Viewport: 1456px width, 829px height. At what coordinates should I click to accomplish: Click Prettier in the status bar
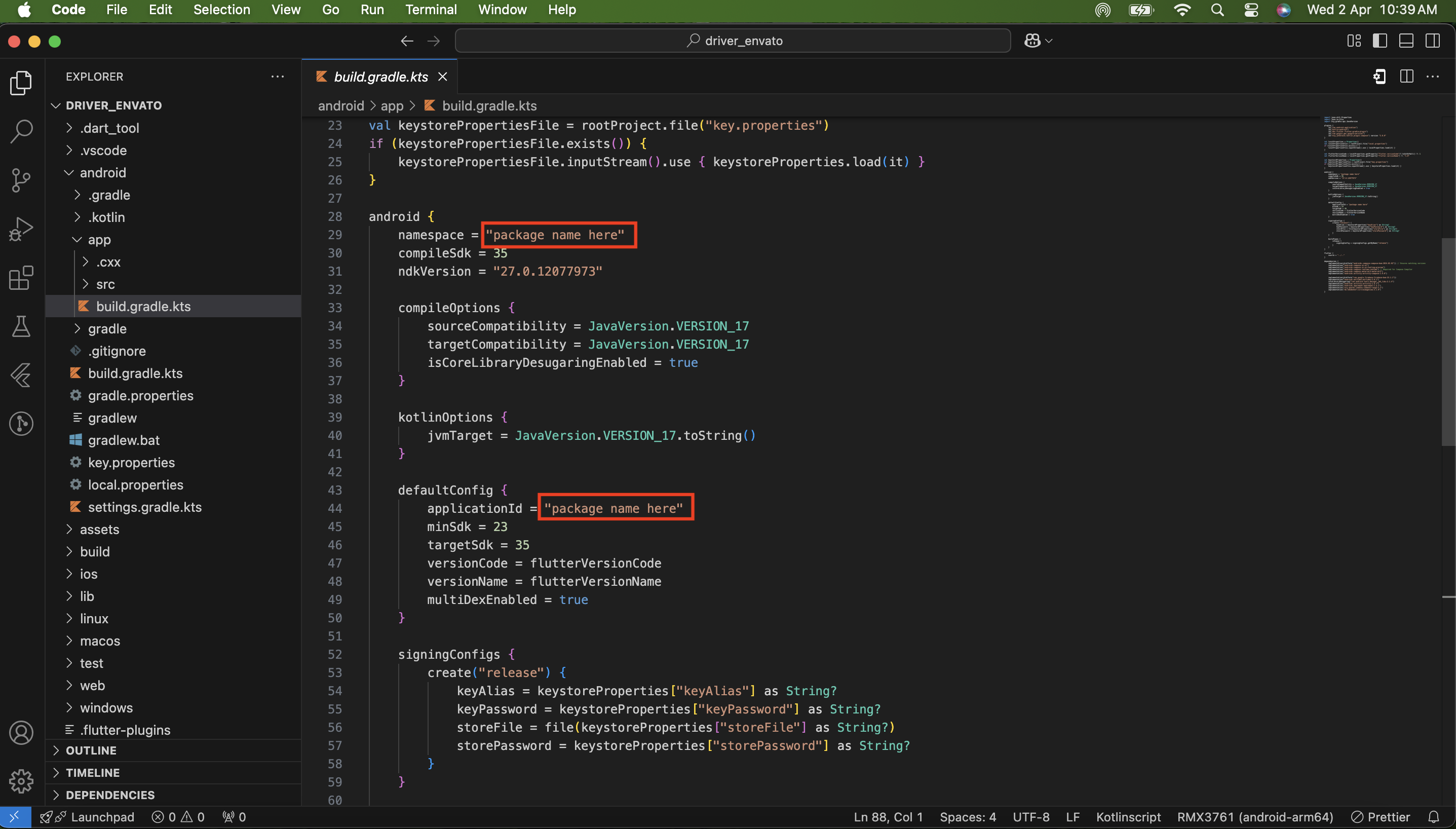click(1381, 817)
